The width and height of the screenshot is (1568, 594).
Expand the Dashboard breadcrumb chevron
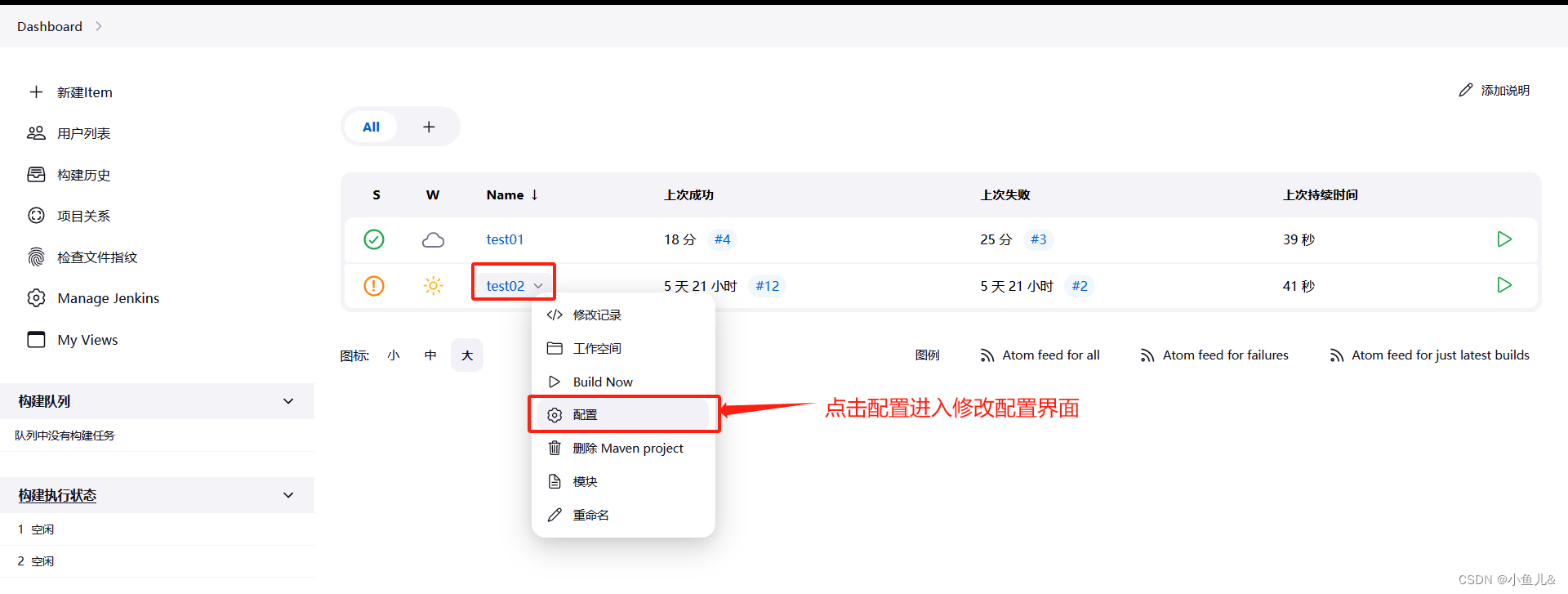[x=99, y=26]
